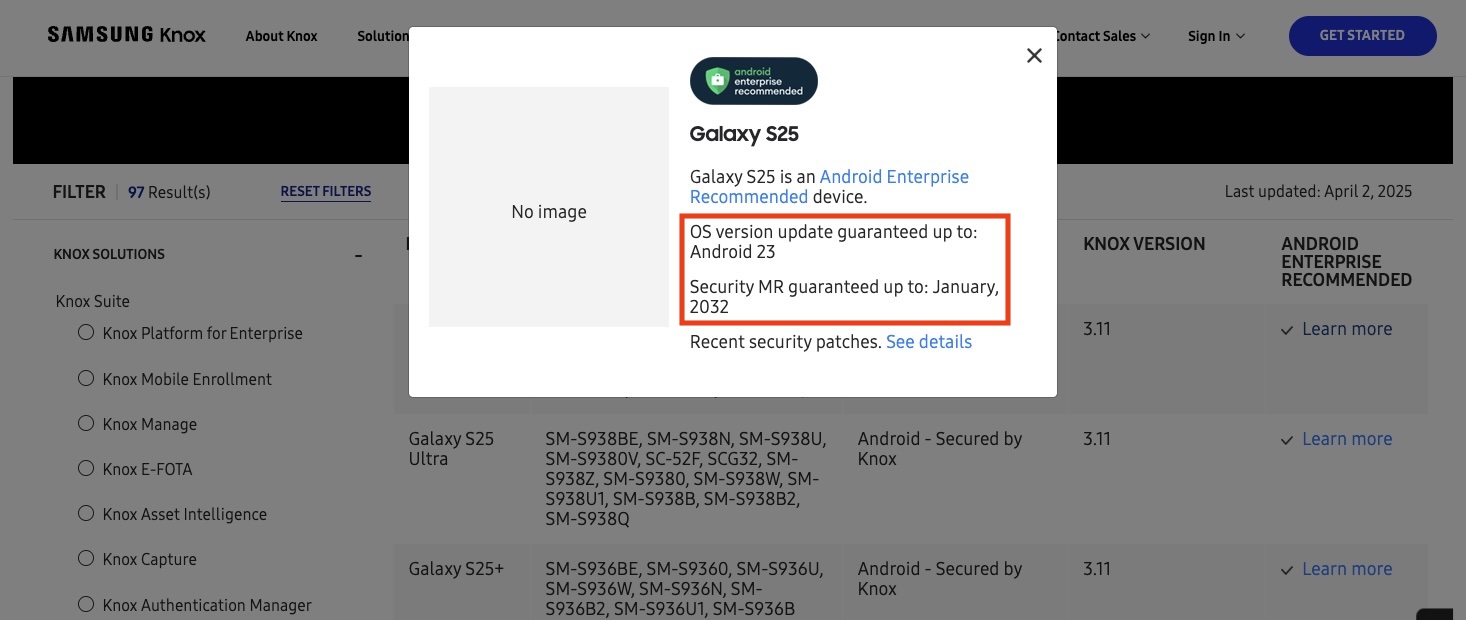Open the Android Enterprise Recommended link
Viewport: 1466px width, 620px height.
829,187
